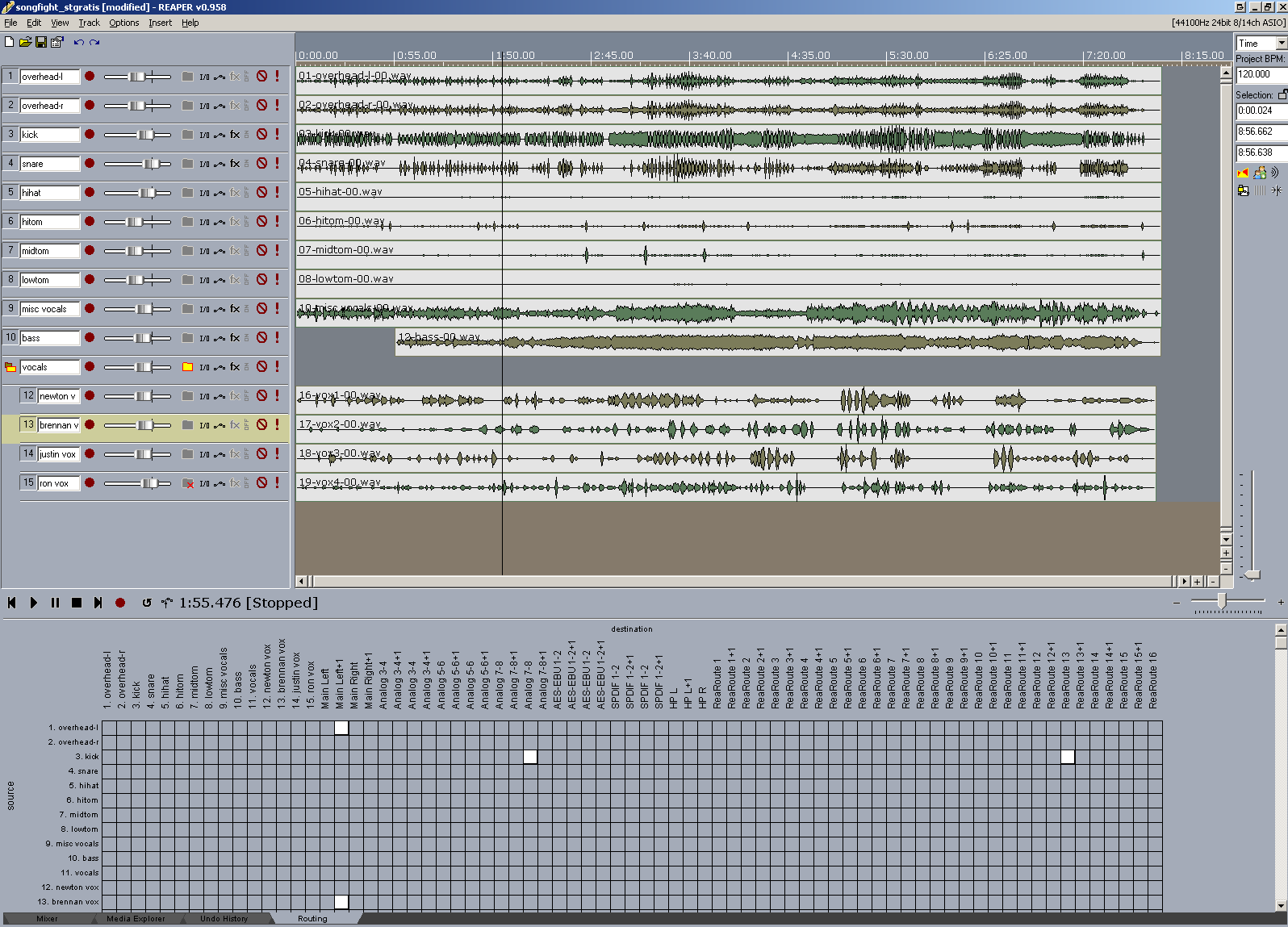Solo the snare track

click(x=278, y=164)
